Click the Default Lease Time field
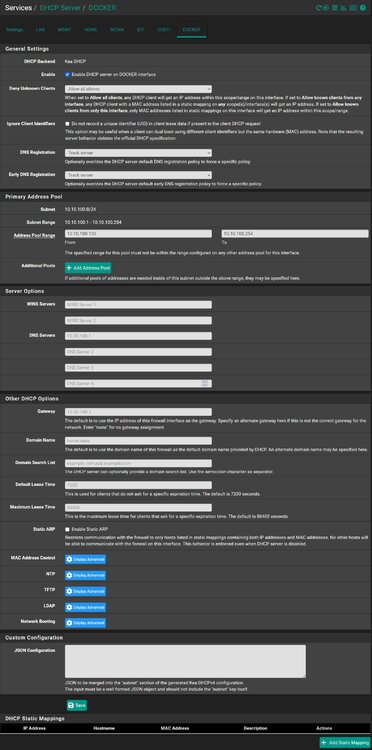 (x=138, y=485)
